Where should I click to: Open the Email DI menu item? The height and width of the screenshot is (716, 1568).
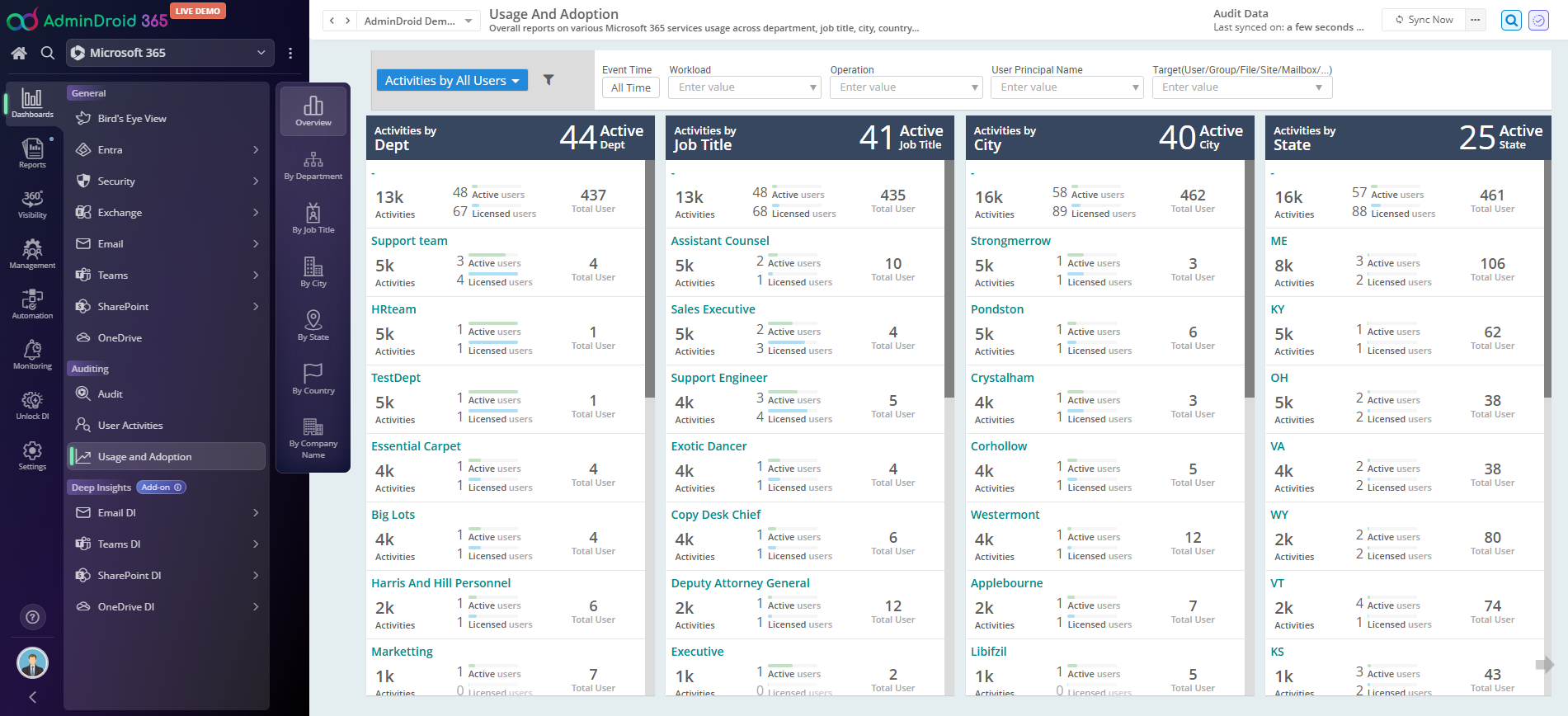167,513
